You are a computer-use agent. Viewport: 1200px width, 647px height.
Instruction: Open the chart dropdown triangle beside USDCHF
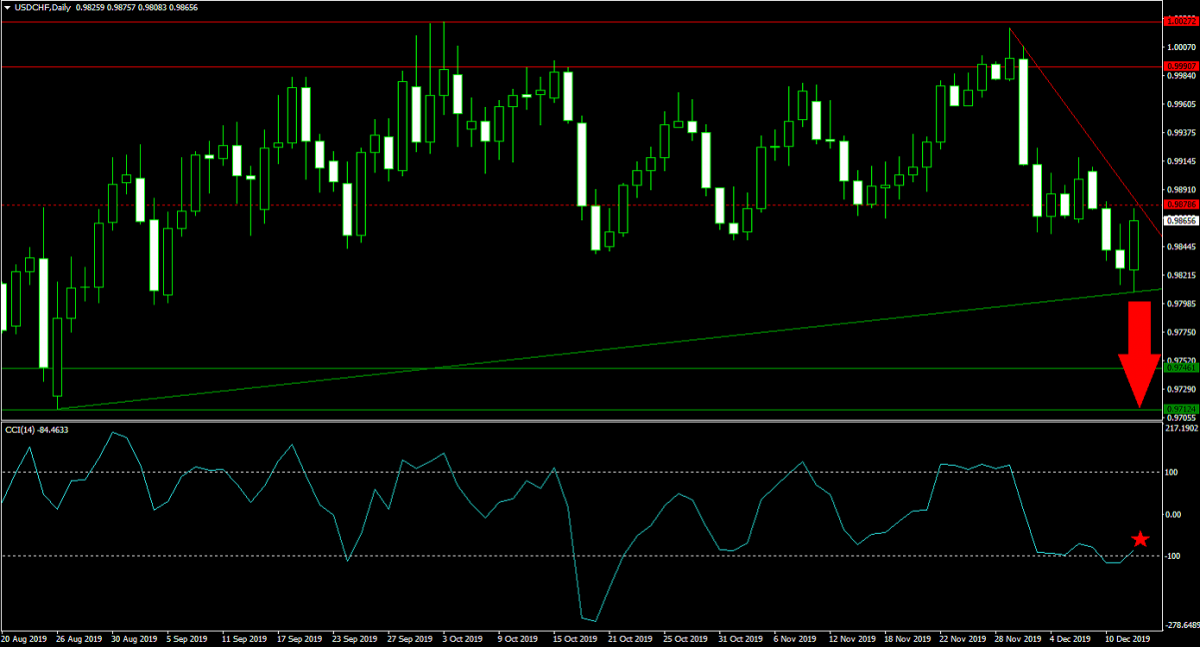point(8,8)
